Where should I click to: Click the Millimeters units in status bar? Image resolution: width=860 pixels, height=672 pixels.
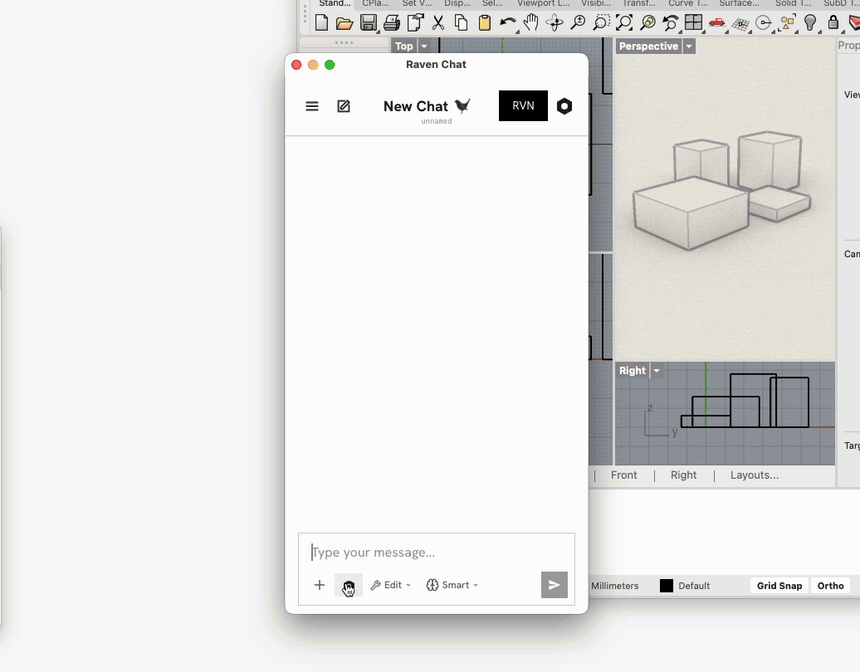pyautogui.click(x=614, y=585)
